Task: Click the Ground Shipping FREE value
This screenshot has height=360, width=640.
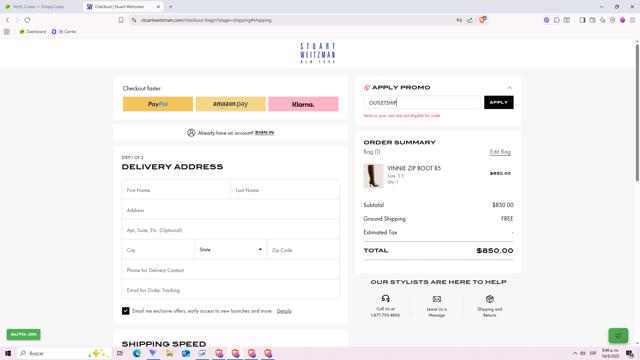Action: tap(507, 219)
